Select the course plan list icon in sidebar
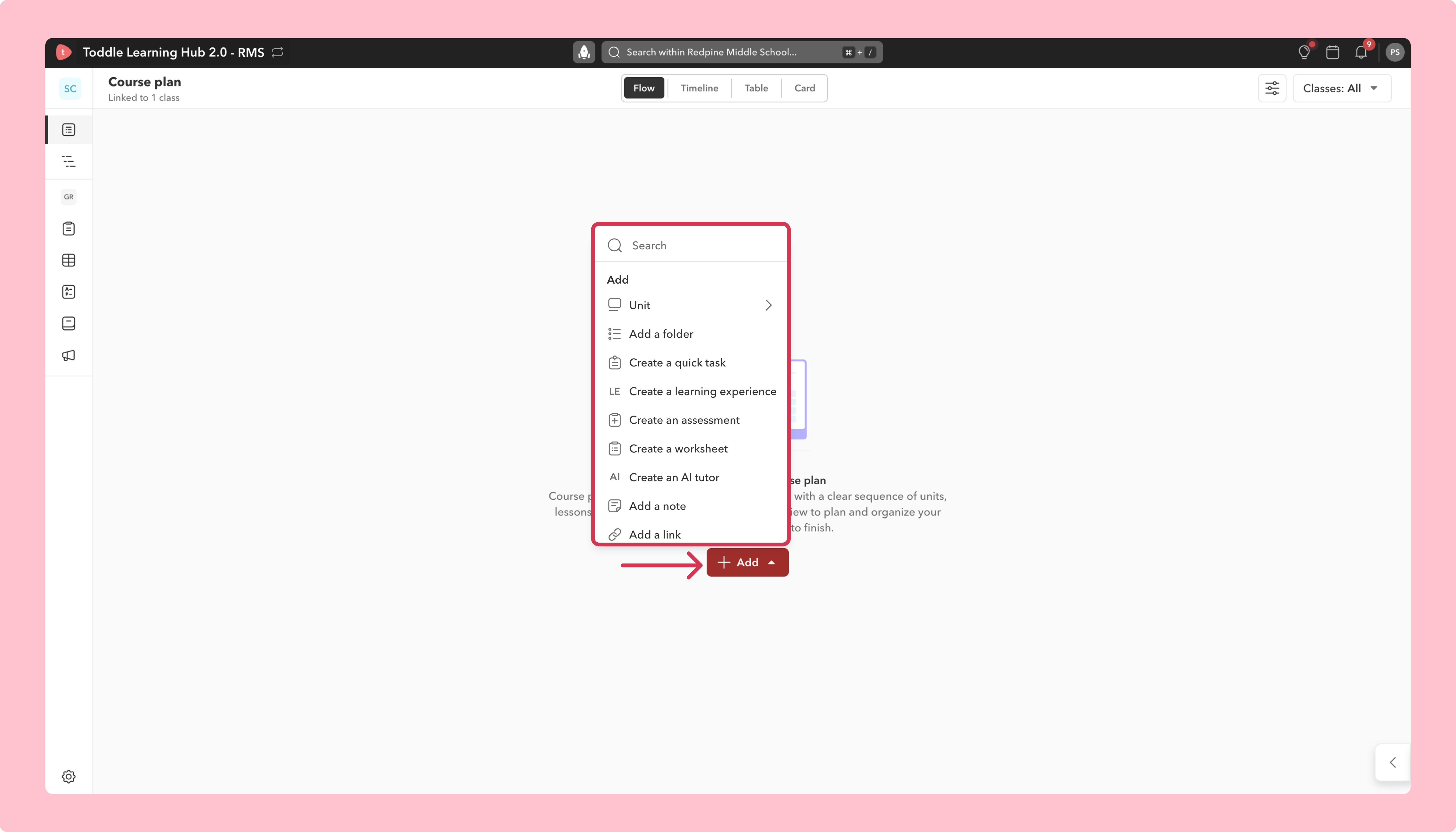The width and height of the screenshot is (1456, 832). 69,130
